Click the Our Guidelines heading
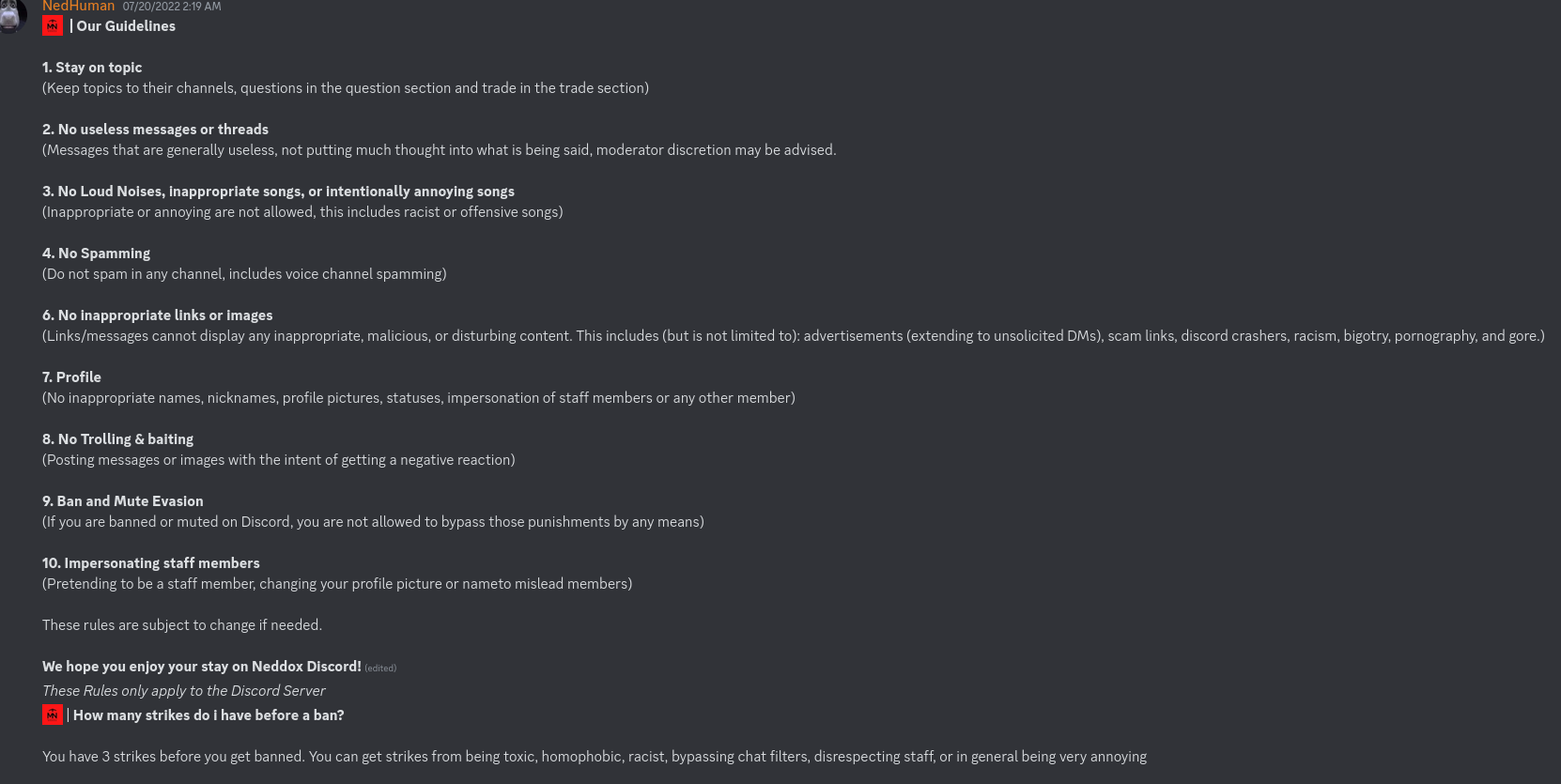This screenshot has height=784, width=1561. (126, 26)
